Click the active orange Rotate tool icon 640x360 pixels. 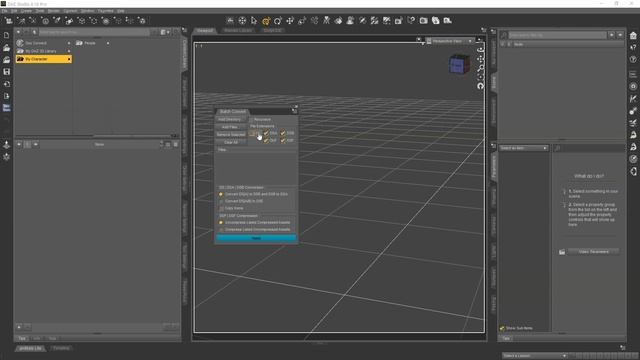(x=266, y=21)
